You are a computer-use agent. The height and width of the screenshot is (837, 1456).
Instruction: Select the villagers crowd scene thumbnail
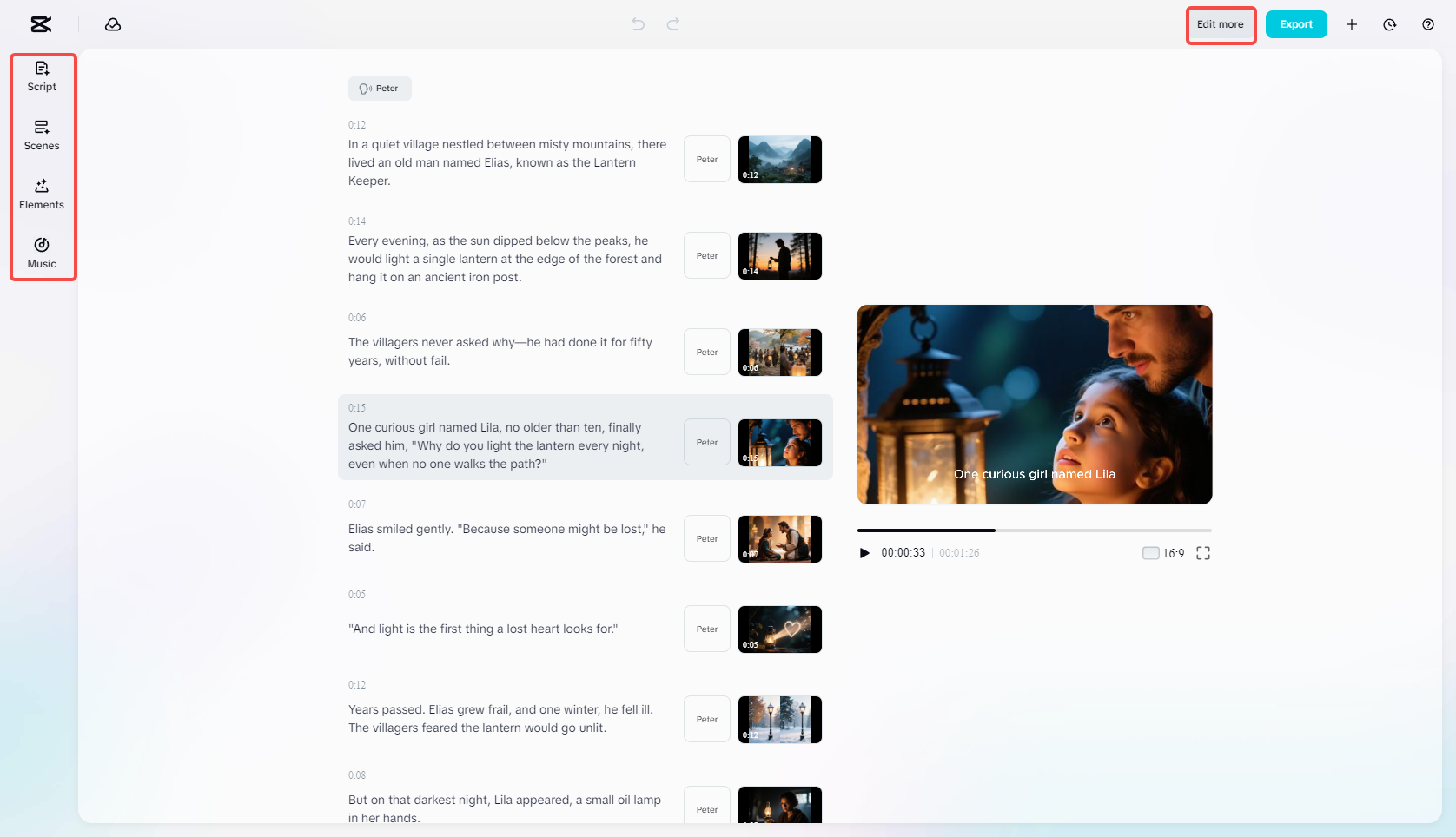780,353
